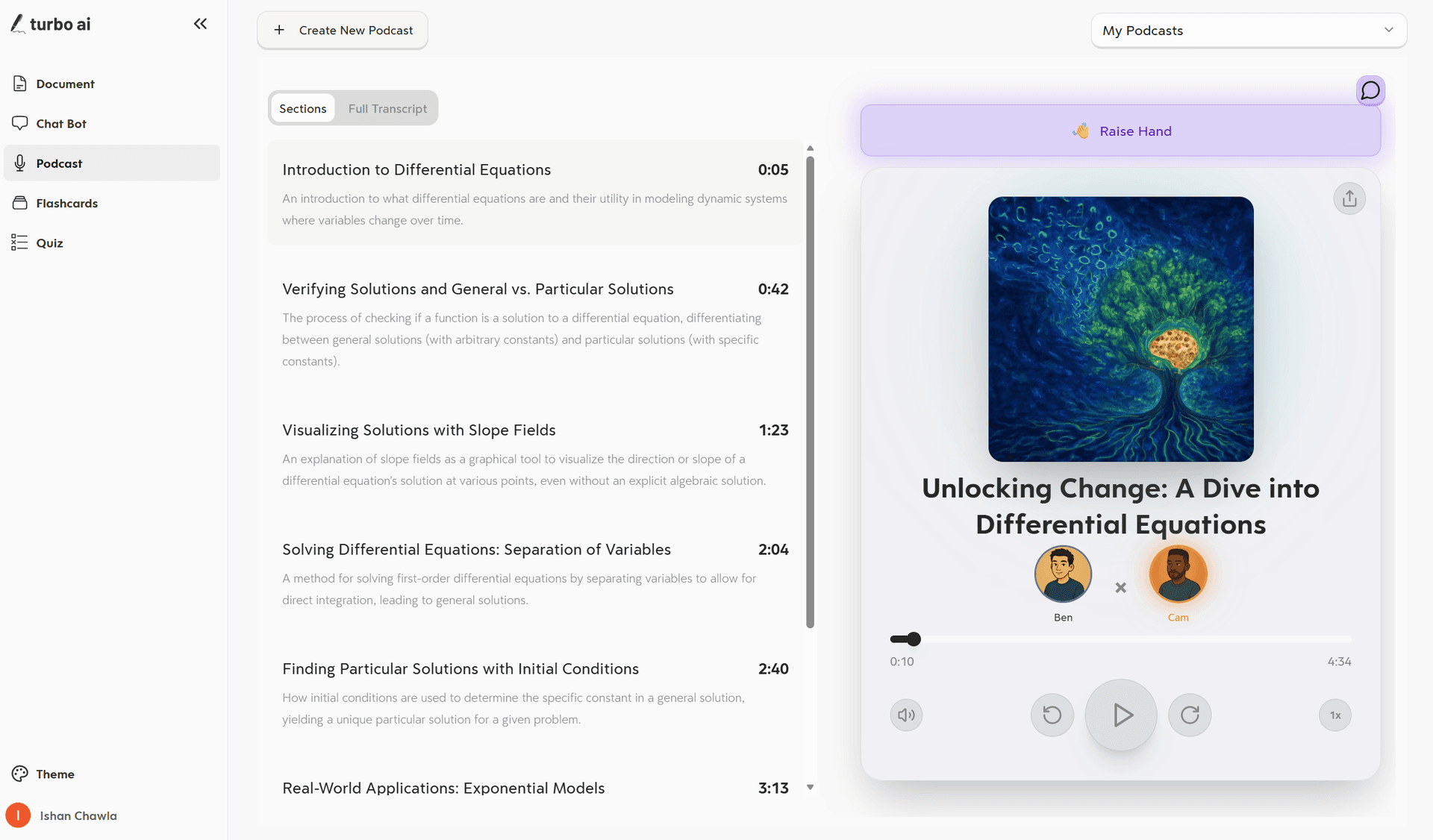
Task: Click the 0:42 timestamp
Action: (773, 289)
